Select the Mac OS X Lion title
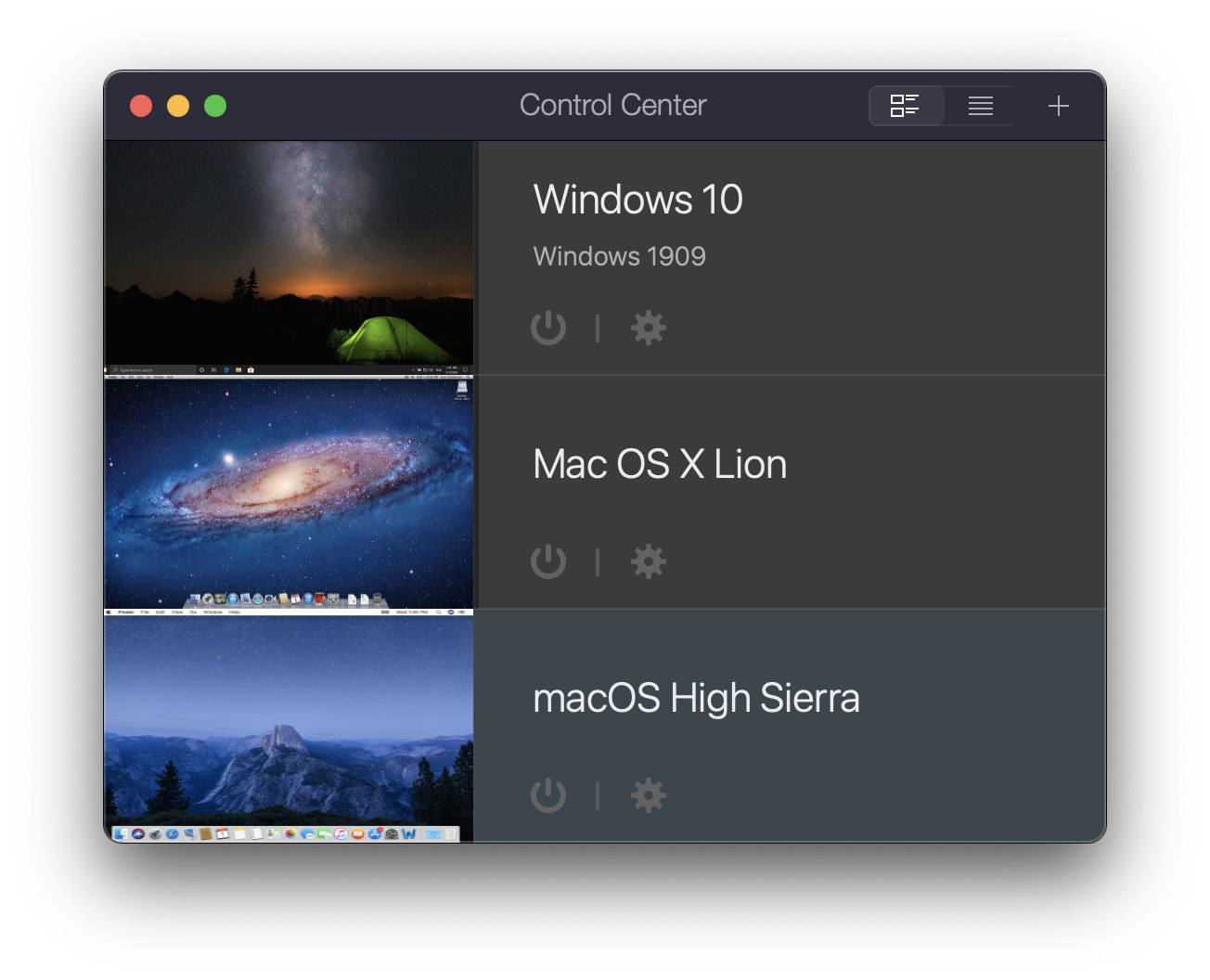 pos(660,464)
